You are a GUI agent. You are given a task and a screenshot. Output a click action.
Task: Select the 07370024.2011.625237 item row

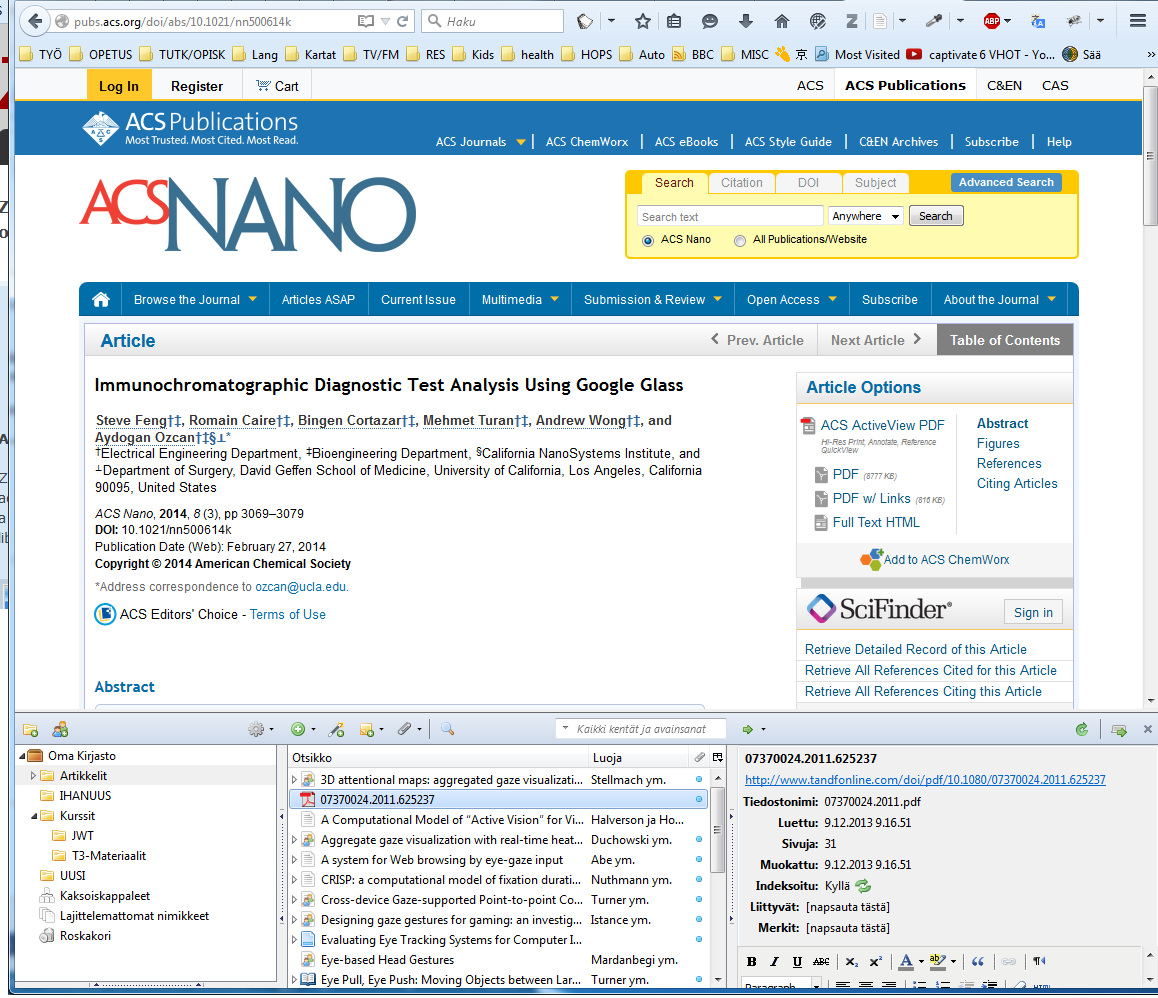[499, 799]
